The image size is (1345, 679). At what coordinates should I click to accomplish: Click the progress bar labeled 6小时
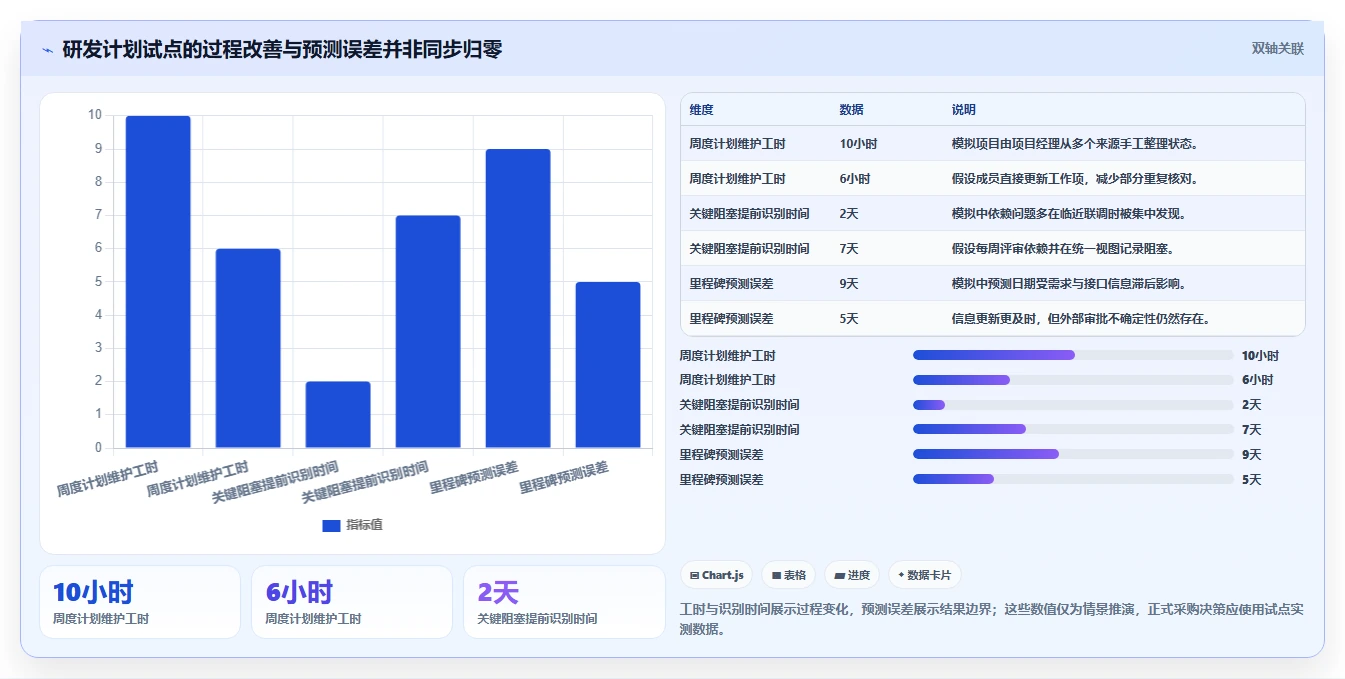tap(1073, 380)
